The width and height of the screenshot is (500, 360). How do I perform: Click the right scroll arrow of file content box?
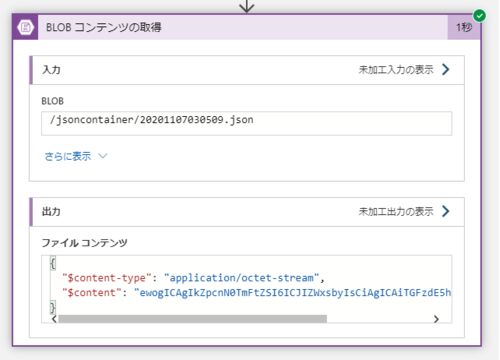436,319
